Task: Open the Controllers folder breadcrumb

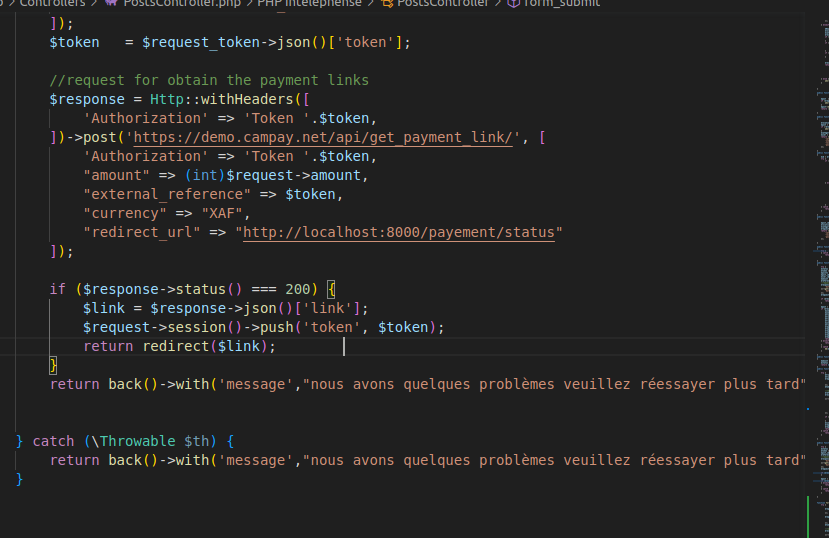Action: (52, 3)
